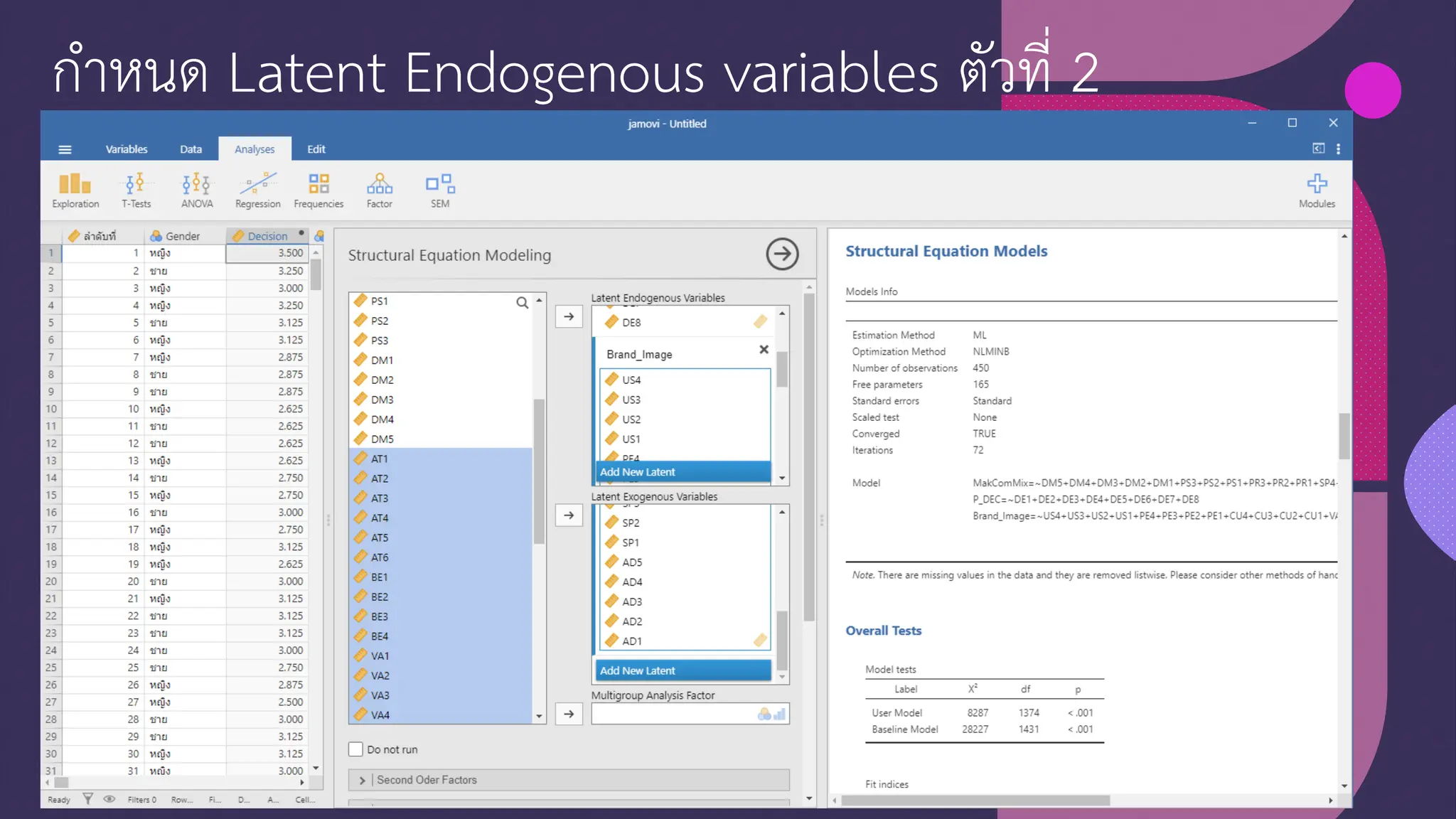
Task: Click the variable list search magnifier
Action: 522,303
